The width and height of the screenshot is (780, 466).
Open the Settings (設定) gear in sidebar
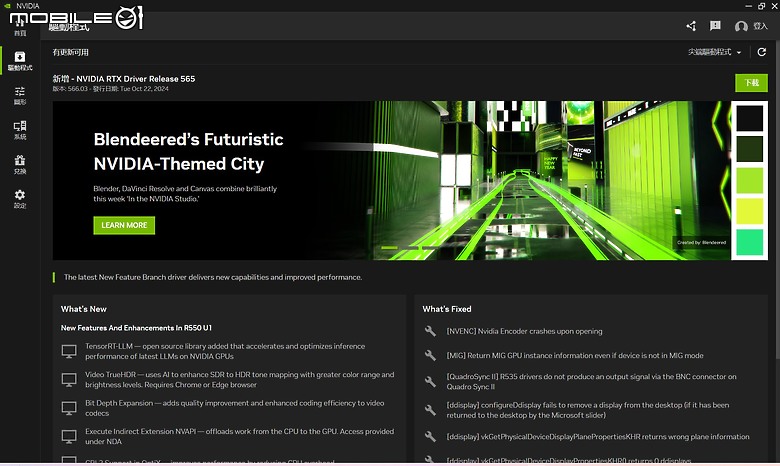[x=20, y=199]
